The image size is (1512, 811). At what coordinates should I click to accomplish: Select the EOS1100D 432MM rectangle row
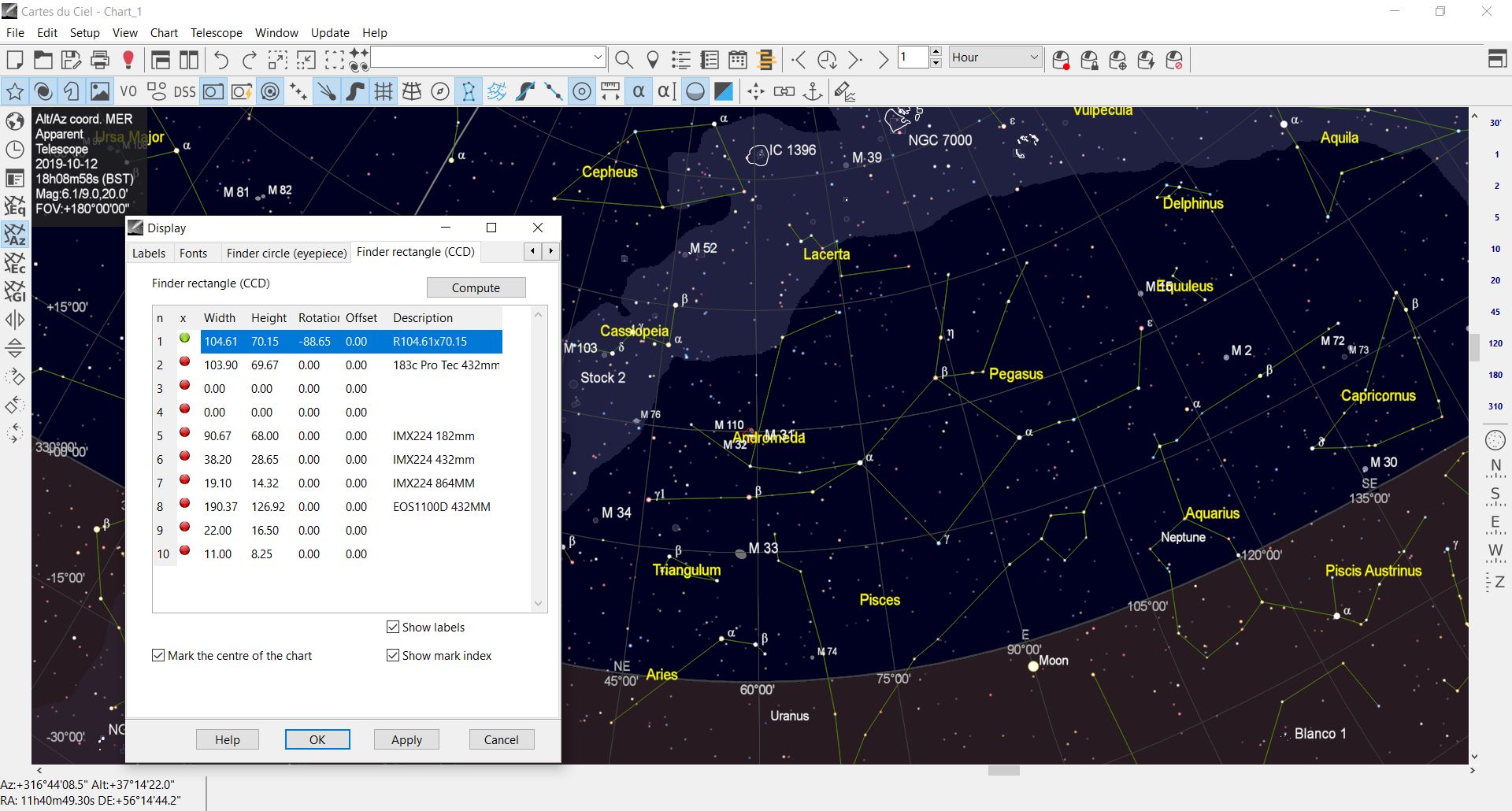[441, 507]
